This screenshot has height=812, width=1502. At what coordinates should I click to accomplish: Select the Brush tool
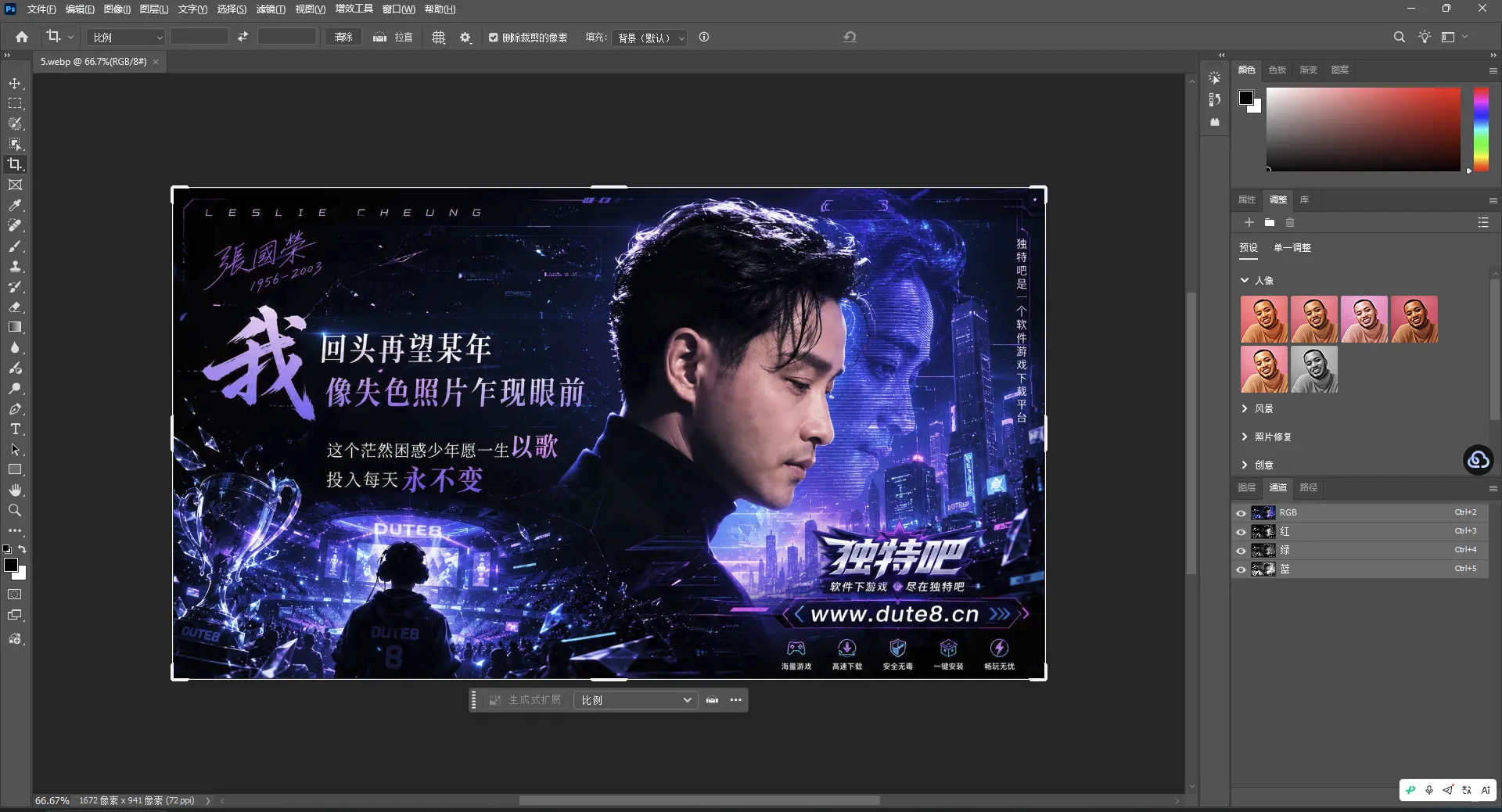tap(15, 246)
